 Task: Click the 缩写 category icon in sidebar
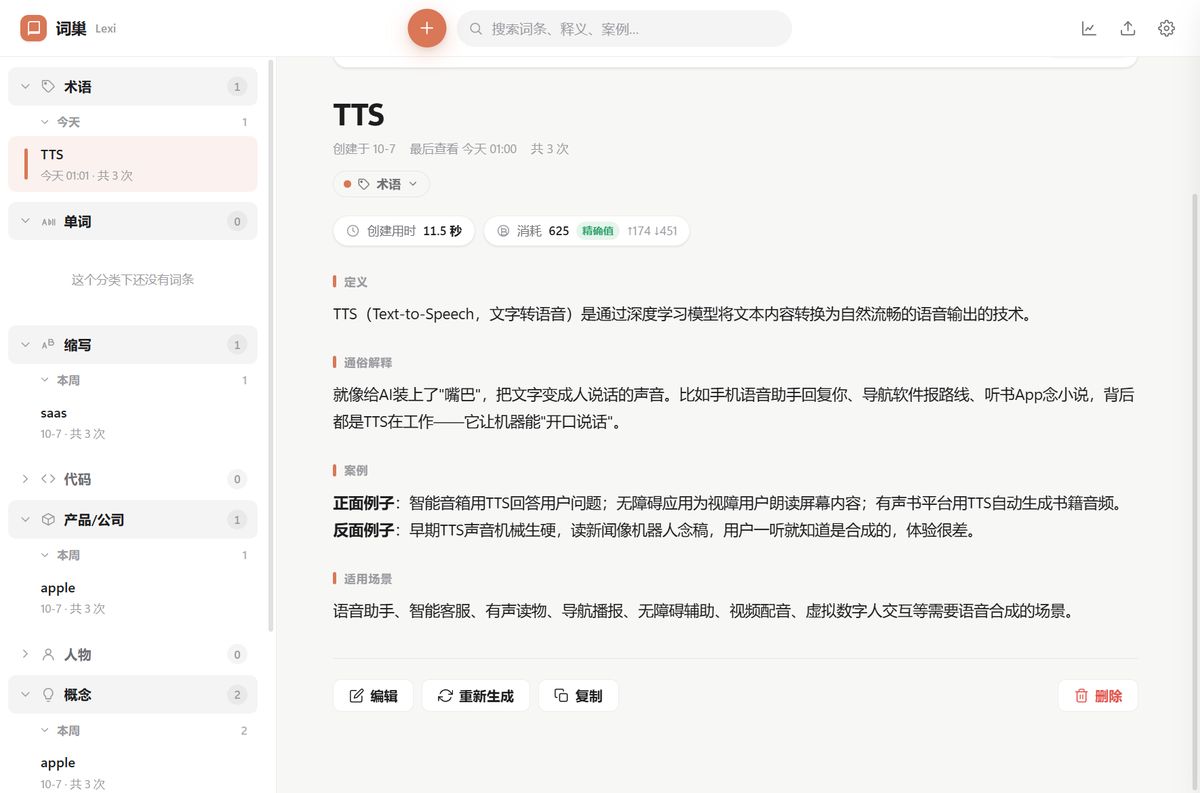[x=48, y=345]
